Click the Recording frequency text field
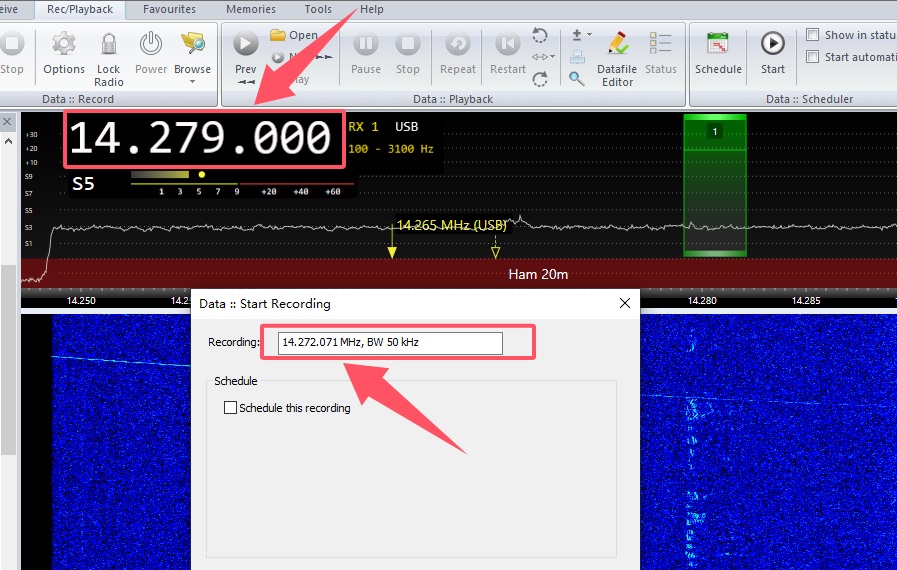 (x=390, y=343)
